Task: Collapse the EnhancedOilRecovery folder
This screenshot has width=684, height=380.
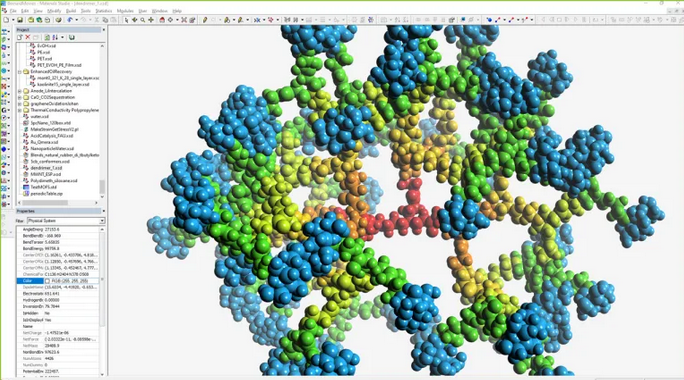Action: click(20, 72)
